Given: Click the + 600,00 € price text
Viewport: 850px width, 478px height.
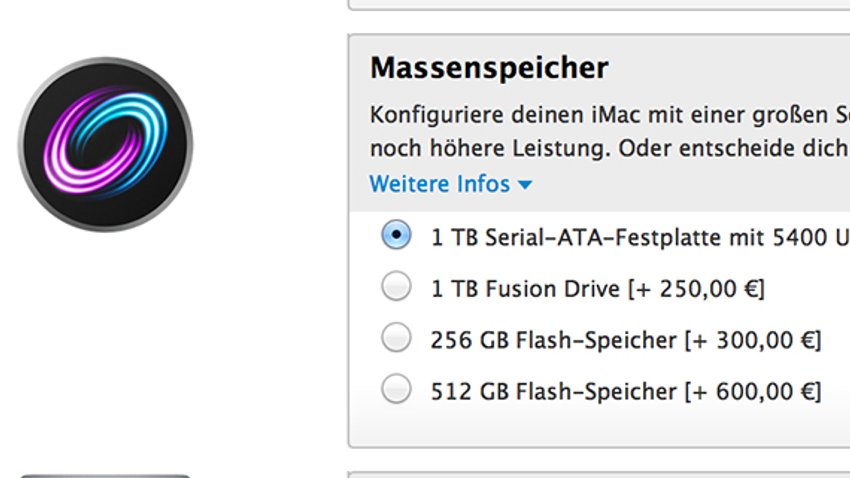Looking at the screenshot, I should pos(753,391).
